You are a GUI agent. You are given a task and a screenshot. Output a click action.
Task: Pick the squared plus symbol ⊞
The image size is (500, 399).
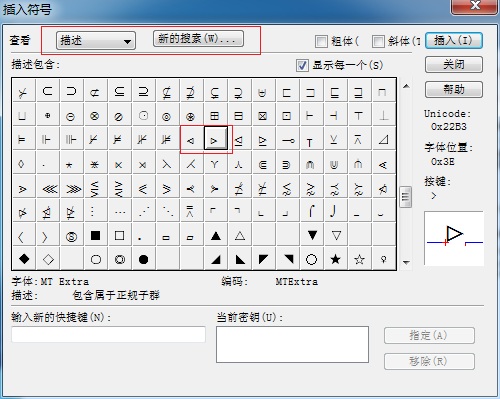[216, 115]
